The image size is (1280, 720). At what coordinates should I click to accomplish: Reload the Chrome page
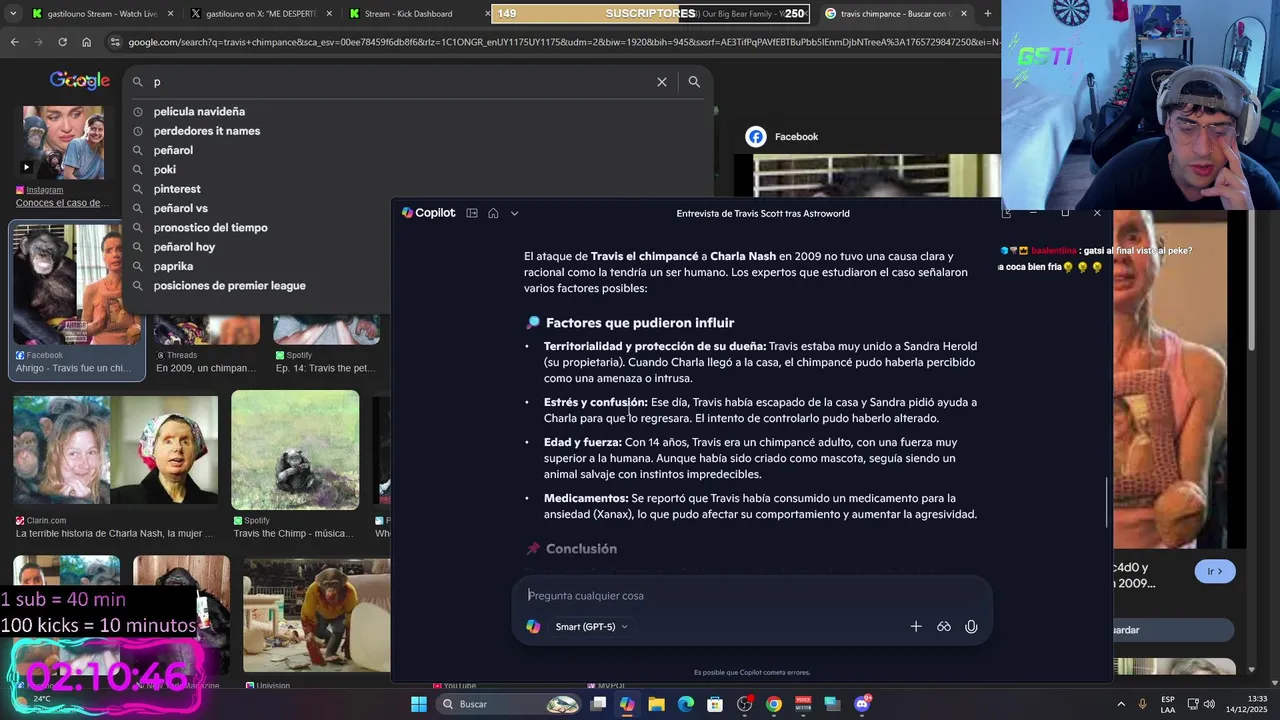62,42
